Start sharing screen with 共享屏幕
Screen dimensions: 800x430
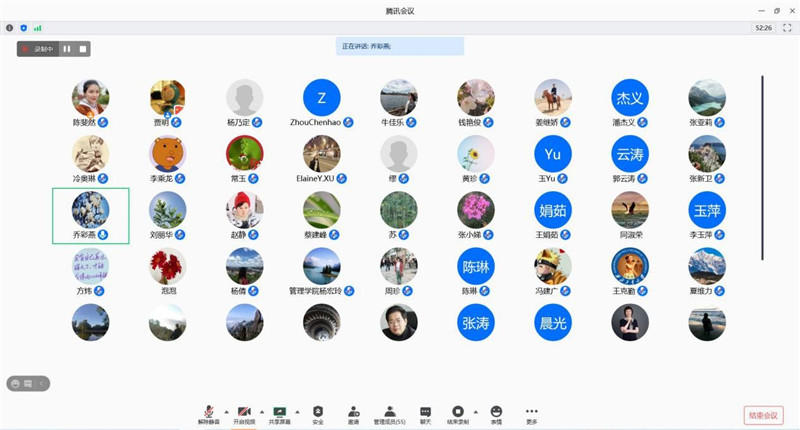click(x=279, y=413)
